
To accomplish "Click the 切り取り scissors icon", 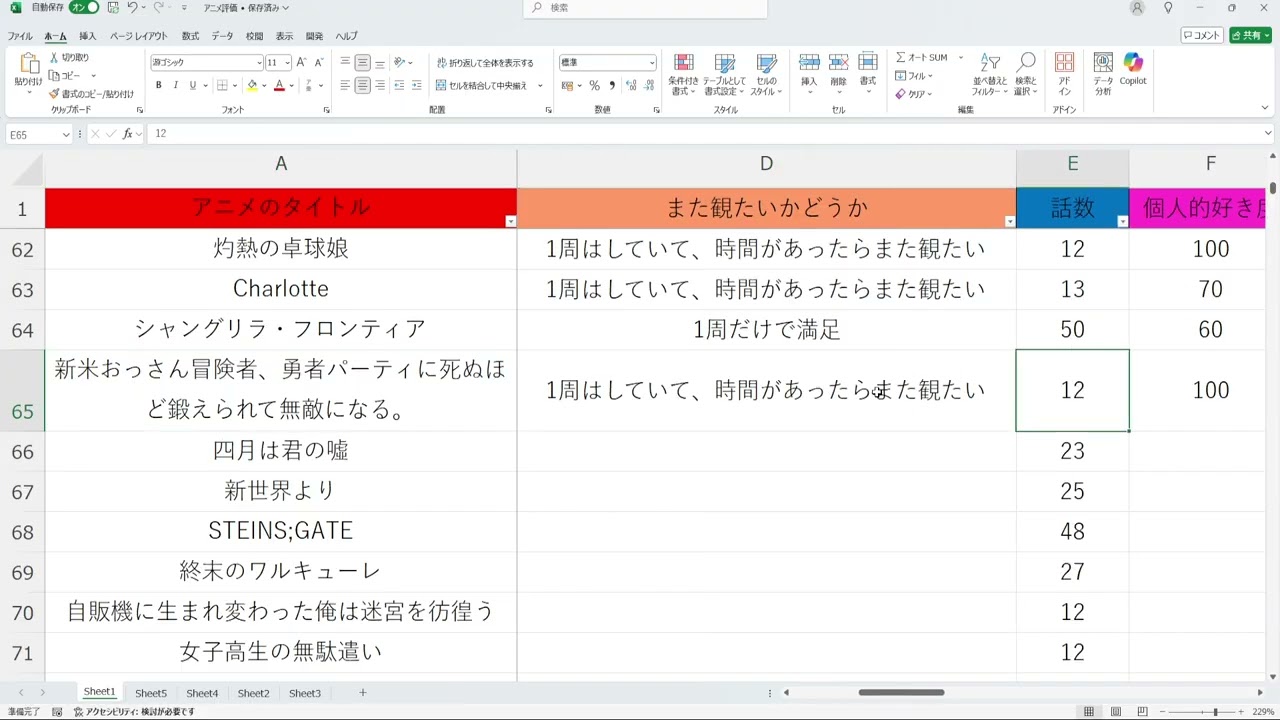I will pos(54,58).
